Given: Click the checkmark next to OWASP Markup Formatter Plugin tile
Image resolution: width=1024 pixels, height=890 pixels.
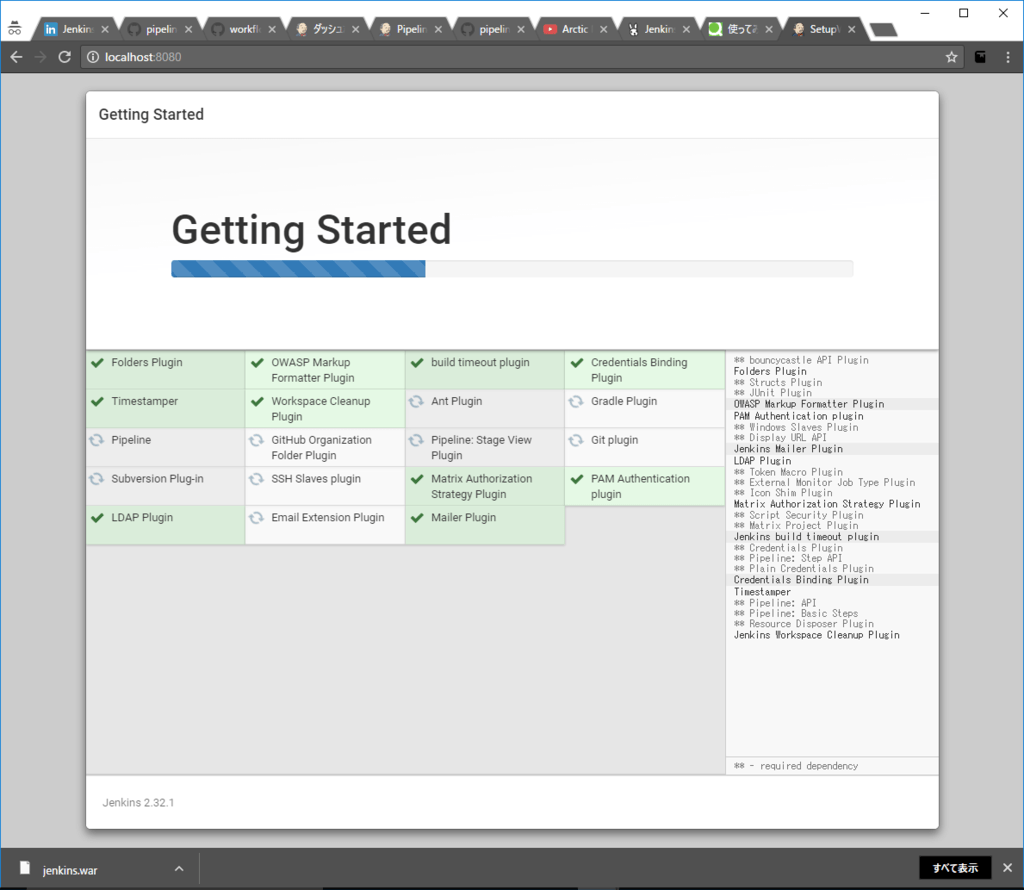Looking at the screenshot, I should pos(257,363).
